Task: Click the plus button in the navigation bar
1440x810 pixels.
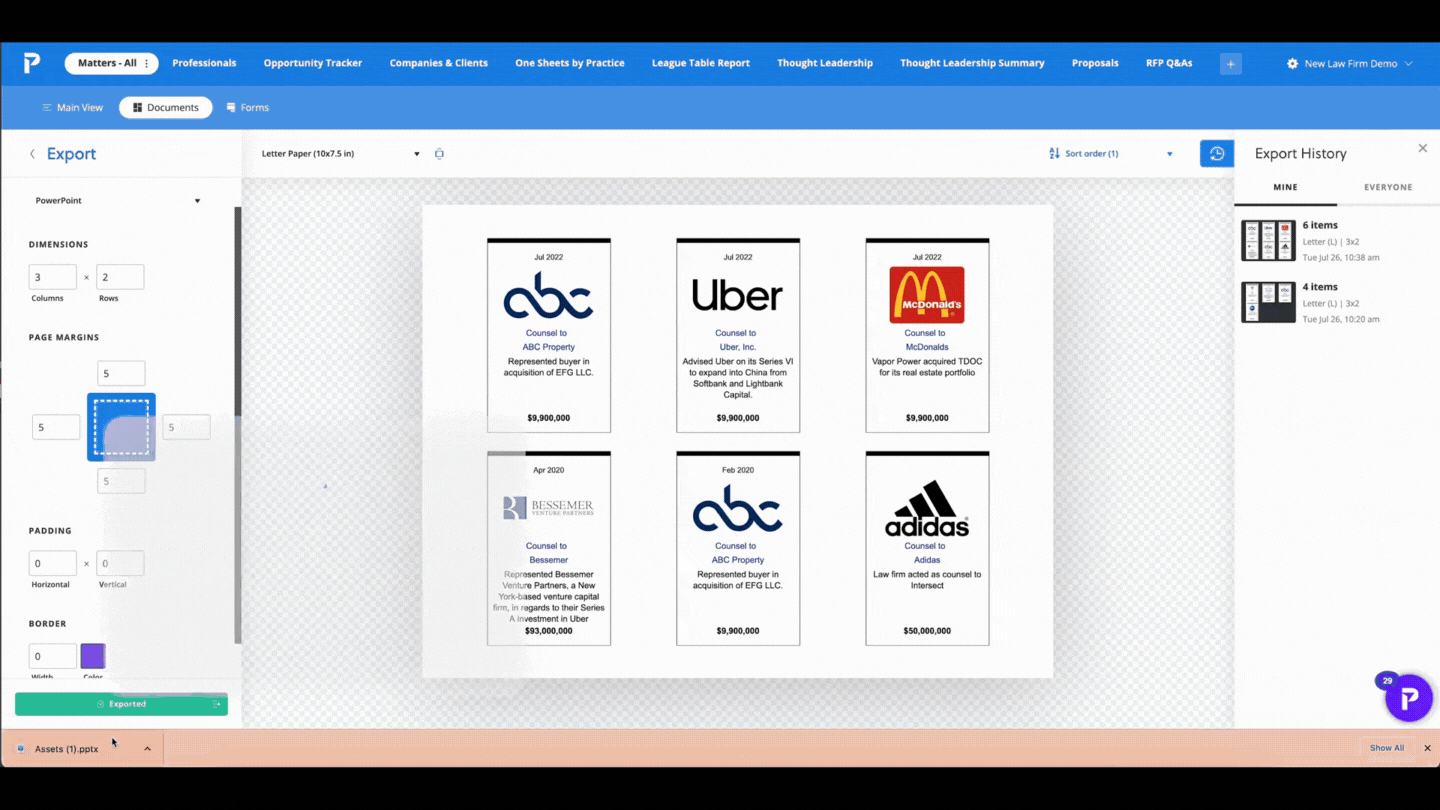Action: pyautogui.click(x=1230, y=63)
